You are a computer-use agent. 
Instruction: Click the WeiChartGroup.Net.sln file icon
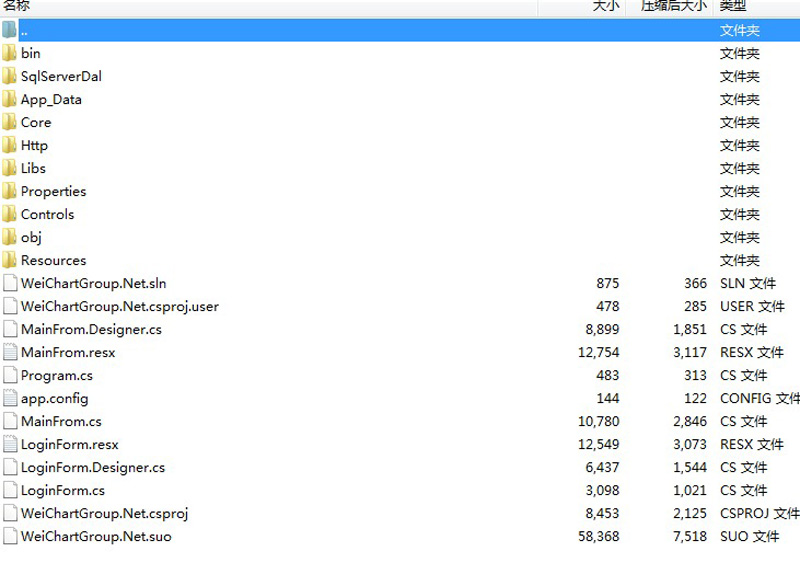click(x=10, y=283)
